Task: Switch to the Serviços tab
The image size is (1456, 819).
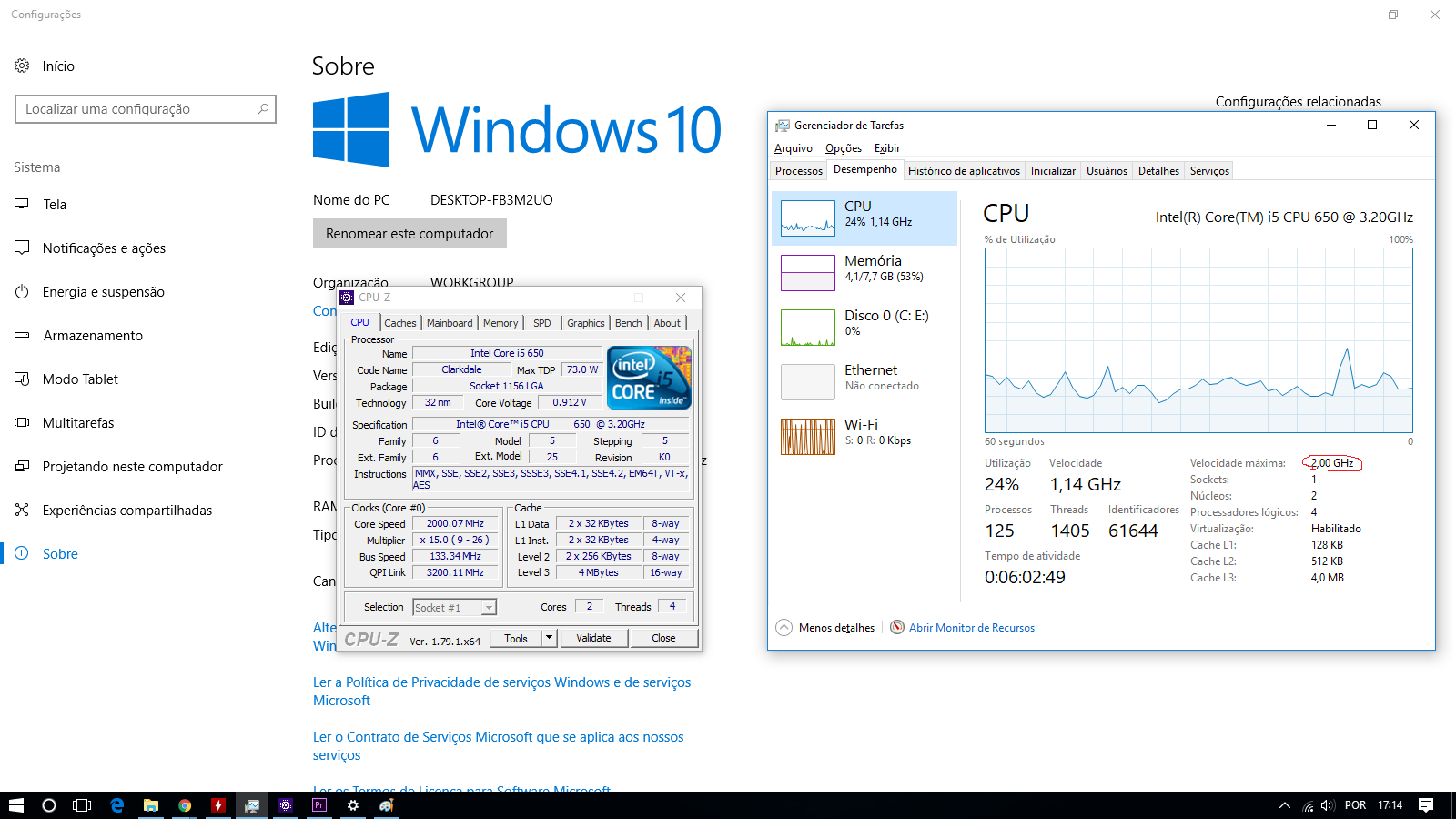Action: coord(1209,171)
